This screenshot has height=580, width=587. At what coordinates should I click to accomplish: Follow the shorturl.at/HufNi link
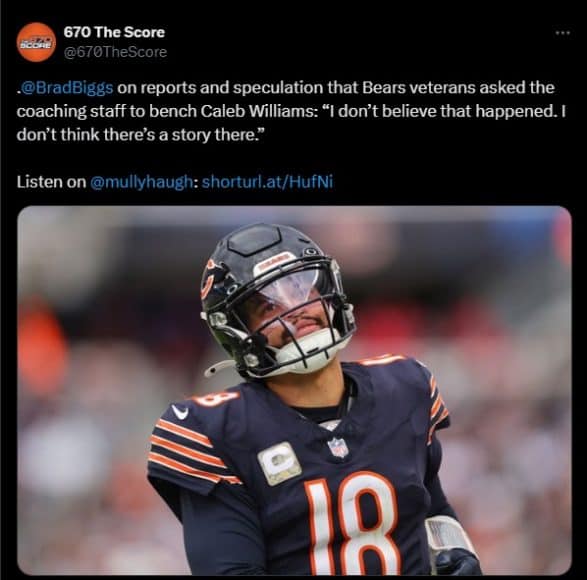(267, 182)
